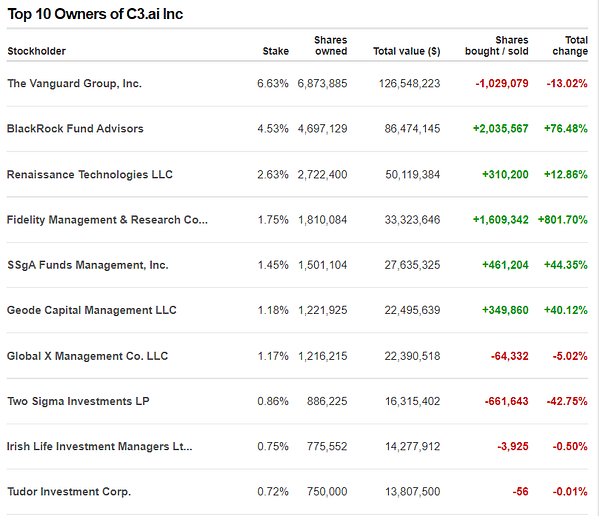
Task: Click the -13.02% total change value
Action: coord(567,83)
